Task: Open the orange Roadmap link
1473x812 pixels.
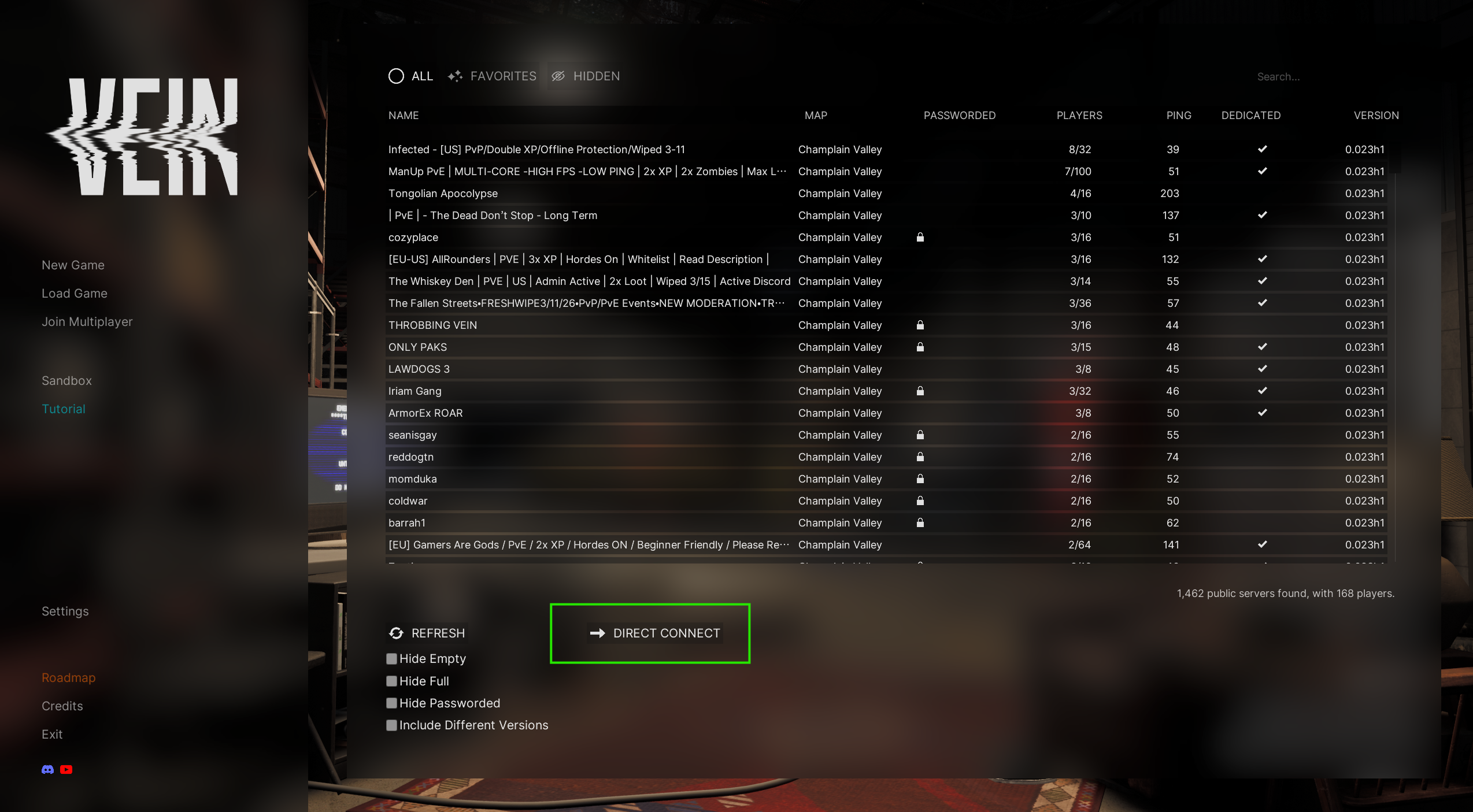Action: [69, 678]
